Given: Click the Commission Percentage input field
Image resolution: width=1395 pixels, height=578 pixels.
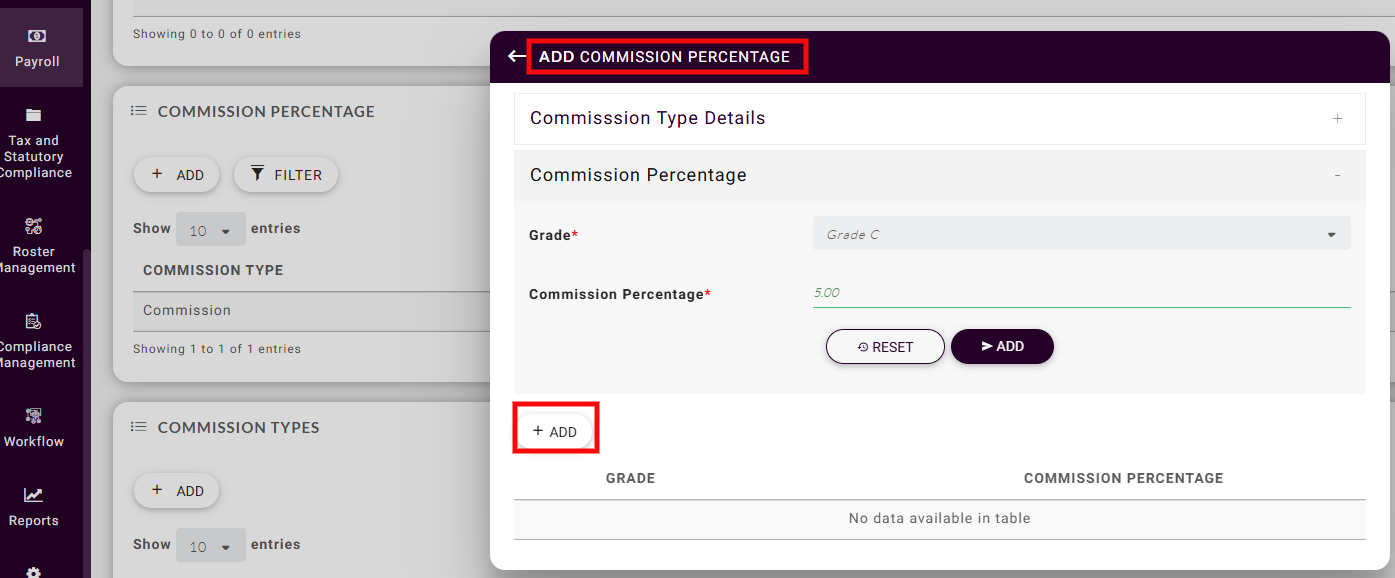Looking at the screenshot, I should (1081, 294).
